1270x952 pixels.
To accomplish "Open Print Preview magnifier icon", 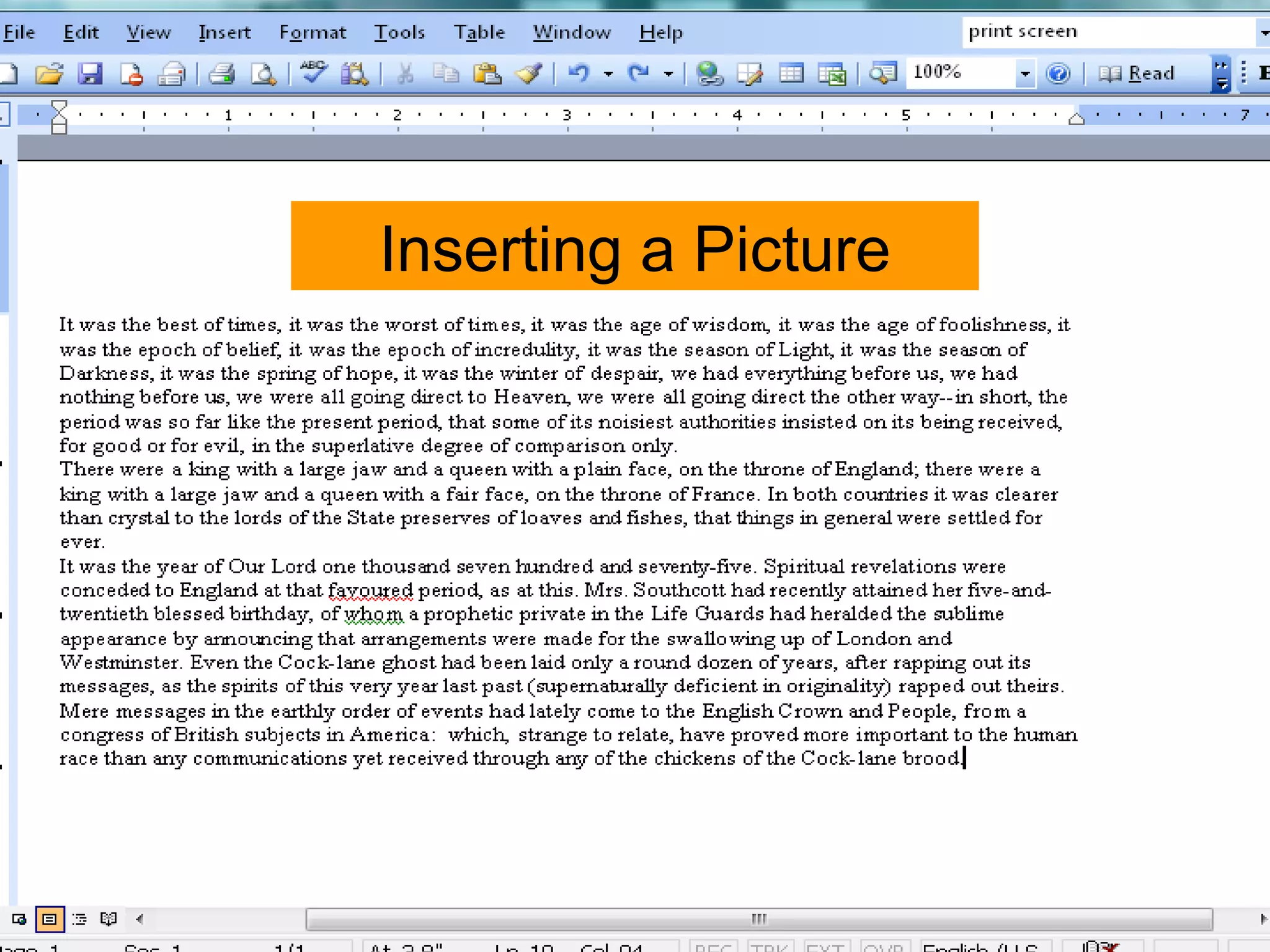I will click(264, 74).
